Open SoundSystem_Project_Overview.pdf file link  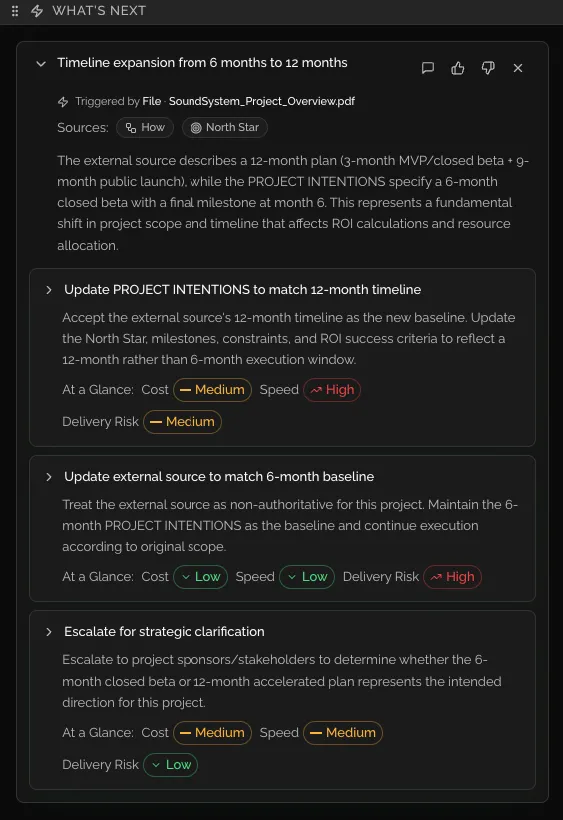pos(261,101)
